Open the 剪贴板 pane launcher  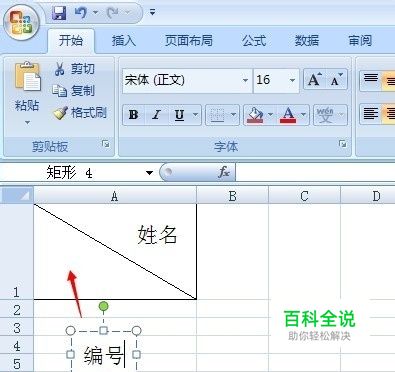coord(106,144)
